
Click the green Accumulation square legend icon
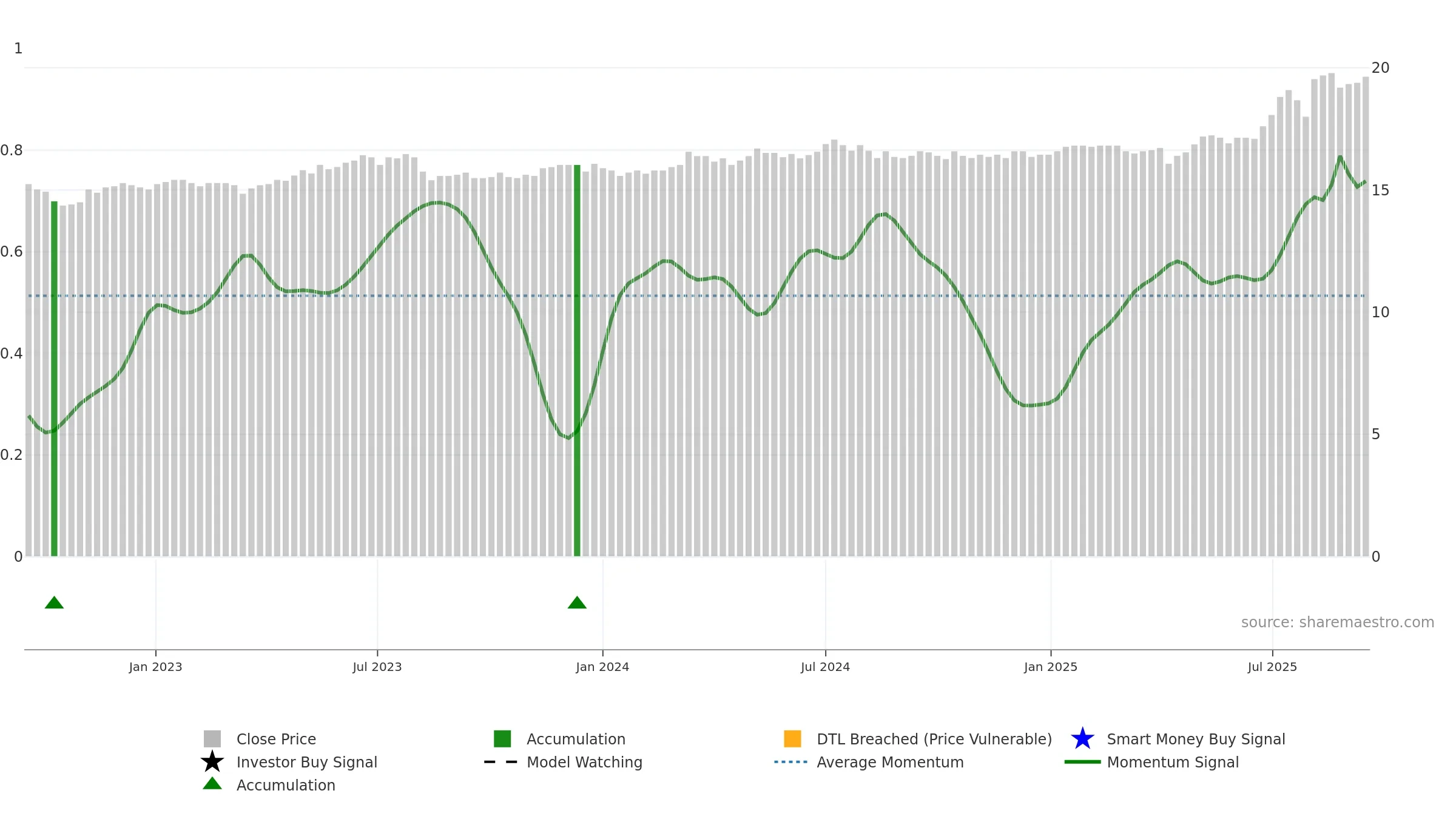coord(502,739)
